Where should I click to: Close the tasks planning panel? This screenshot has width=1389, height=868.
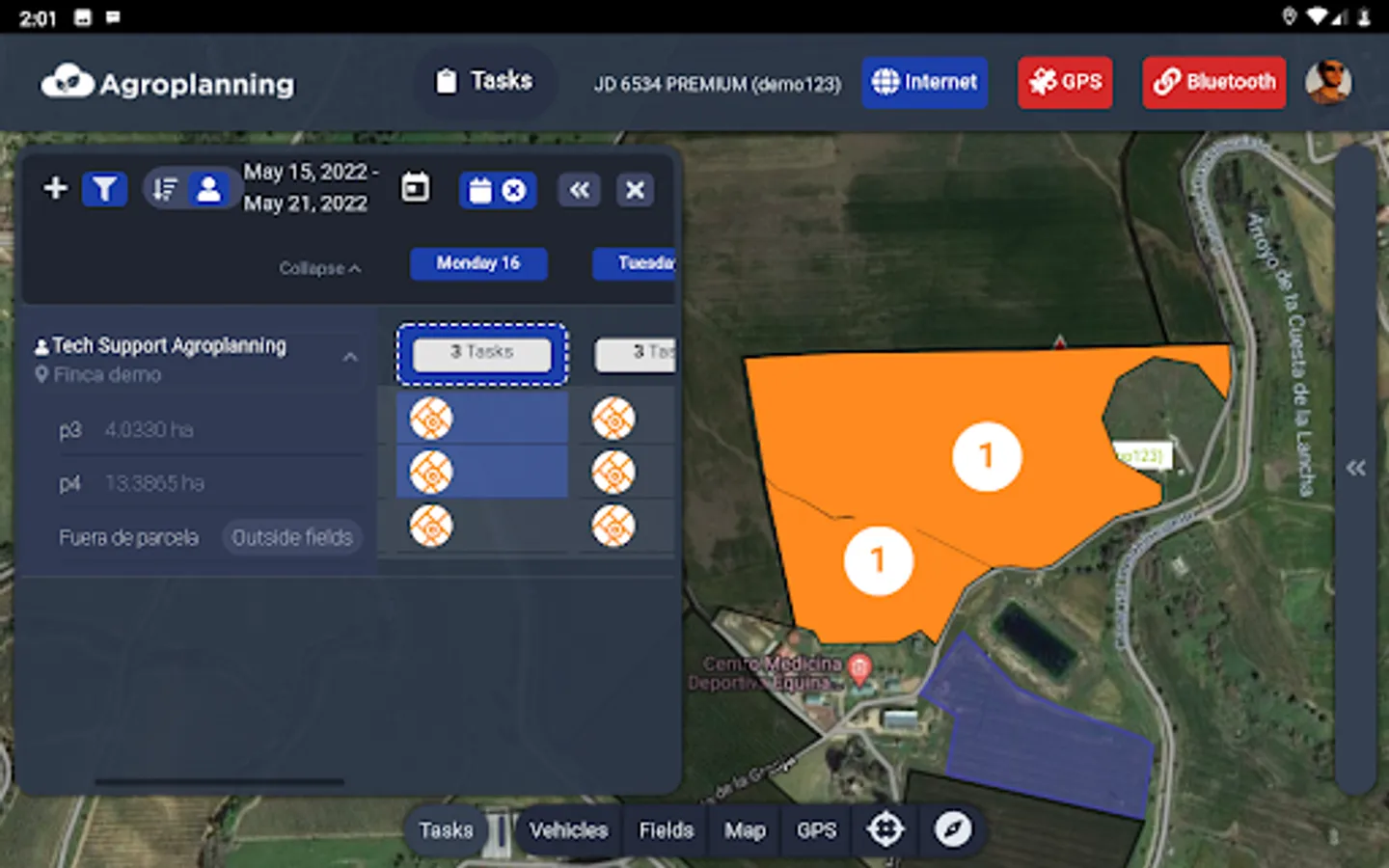635,190
